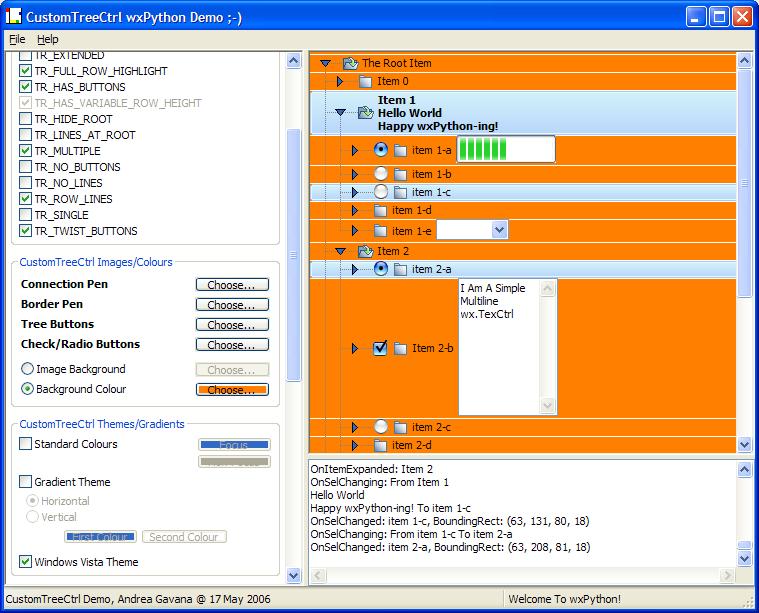Click Choose button for Connection Pen
The image size is (759, 613).
point(232,285)
